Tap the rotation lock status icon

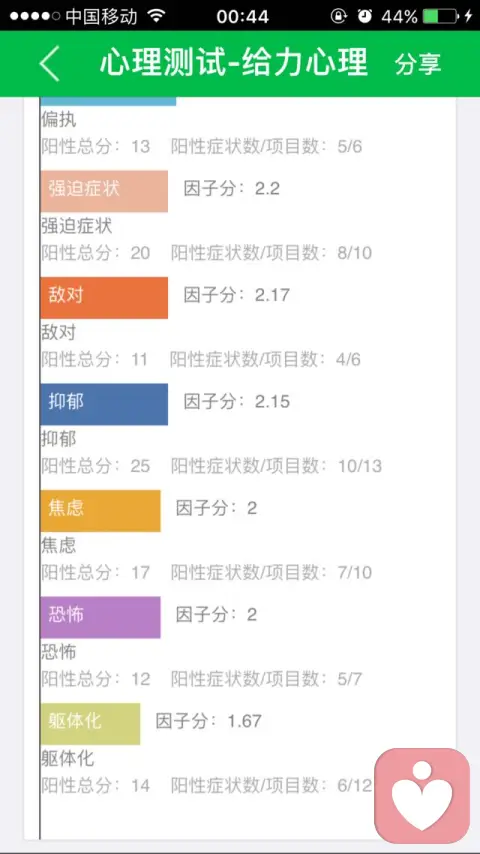[338, 16]
